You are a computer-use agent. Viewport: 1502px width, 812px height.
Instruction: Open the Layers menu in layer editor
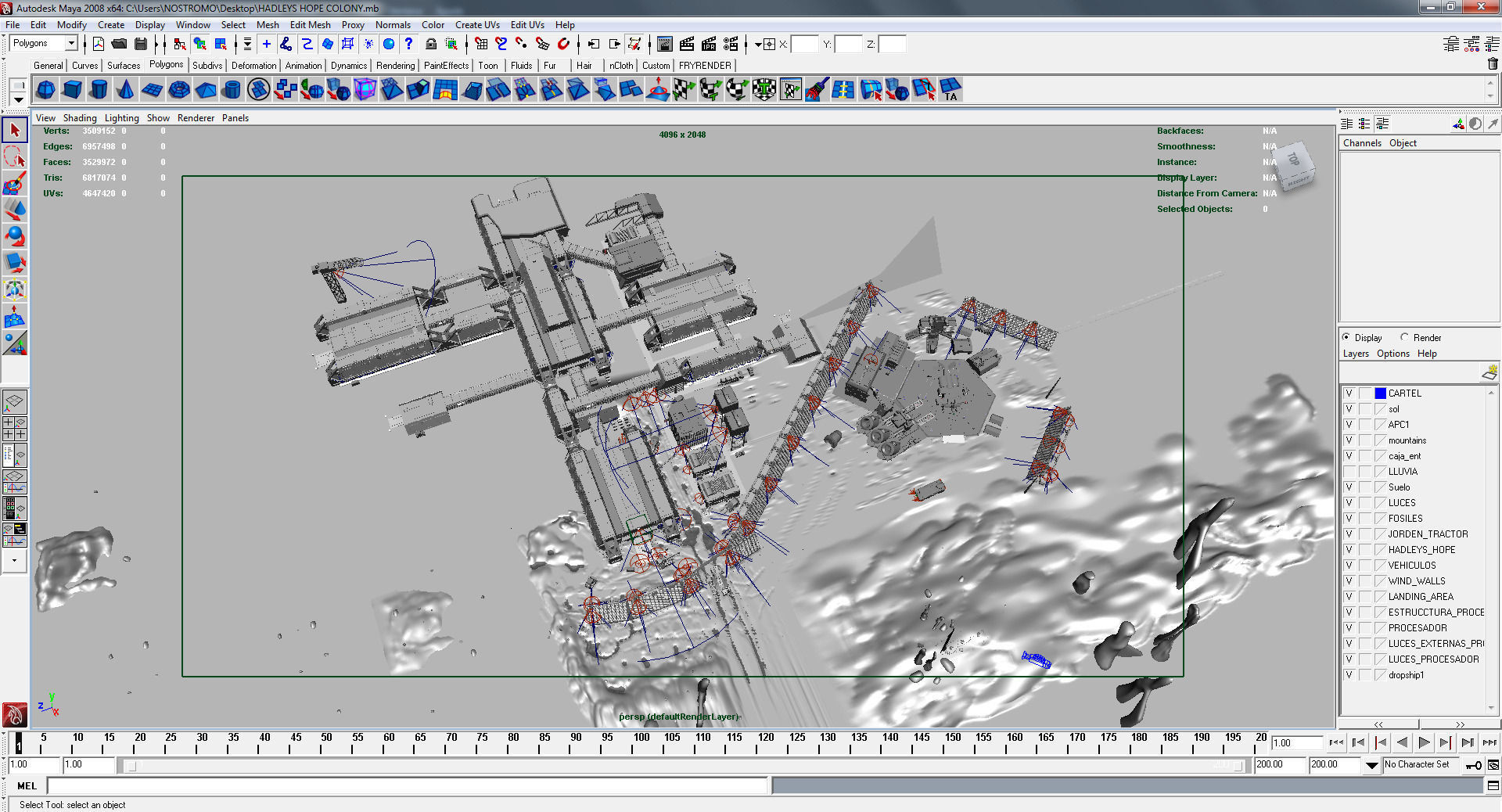(x=1356, y=354)
